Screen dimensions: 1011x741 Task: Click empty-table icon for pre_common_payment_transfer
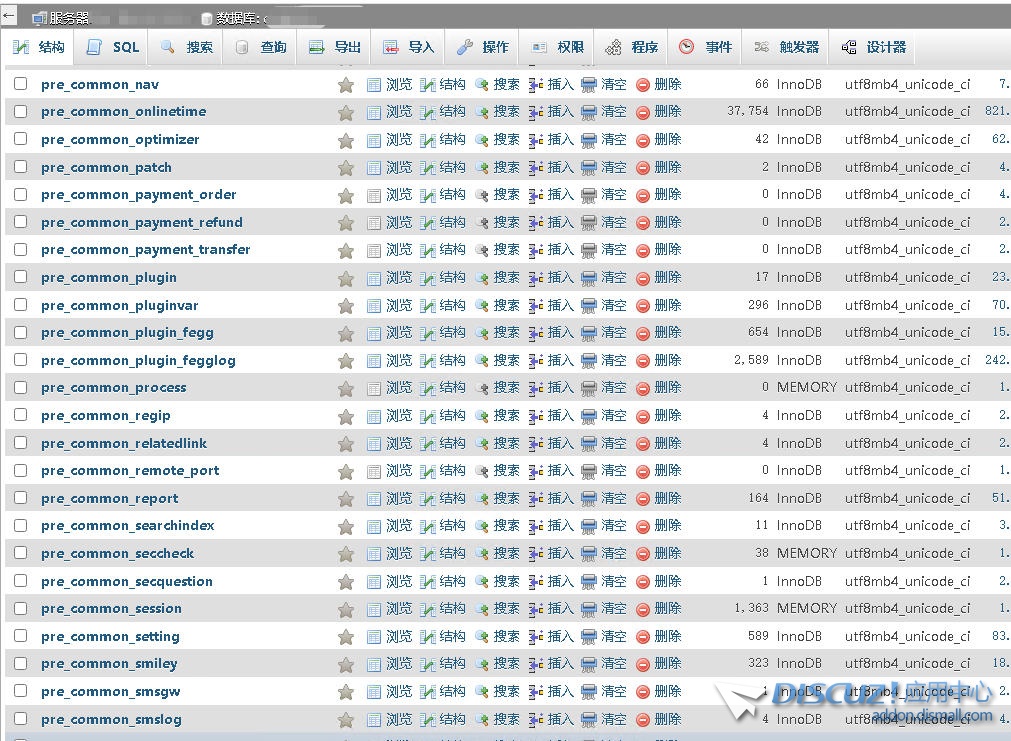pyautogui.click(x=589, y=250)
